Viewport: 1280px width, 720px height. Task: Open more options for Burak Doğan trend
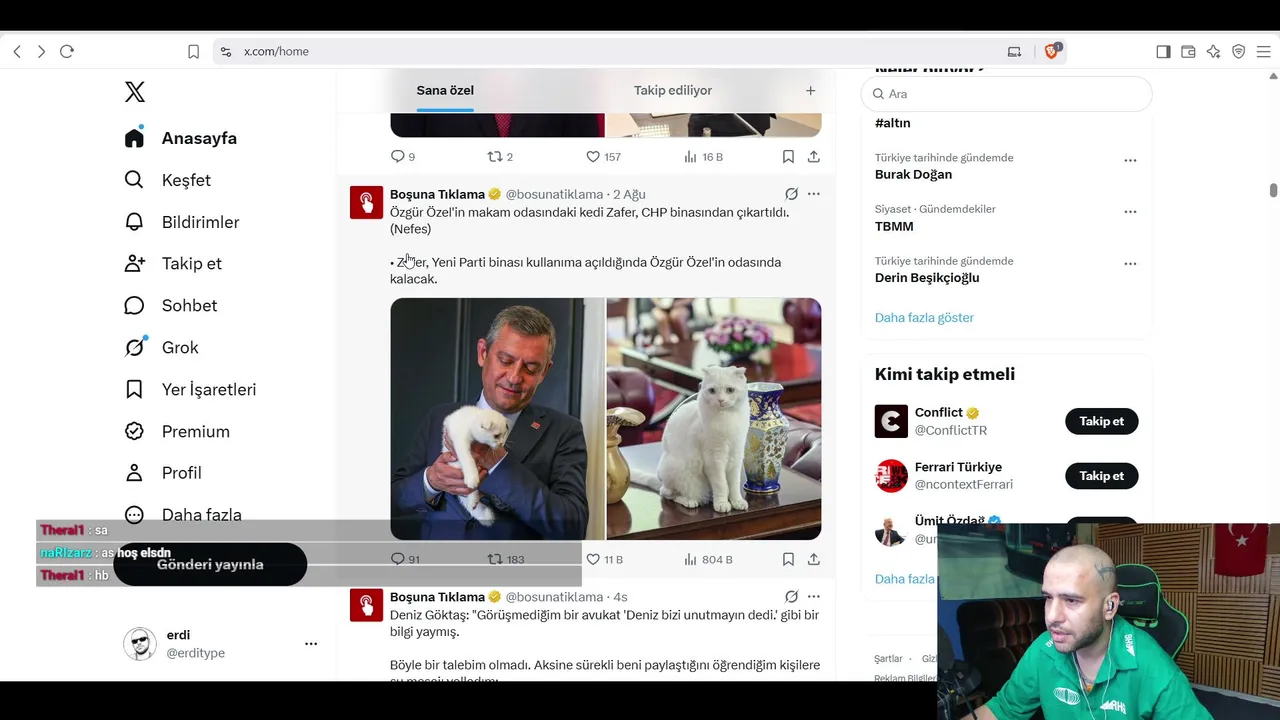point(1130,160)
